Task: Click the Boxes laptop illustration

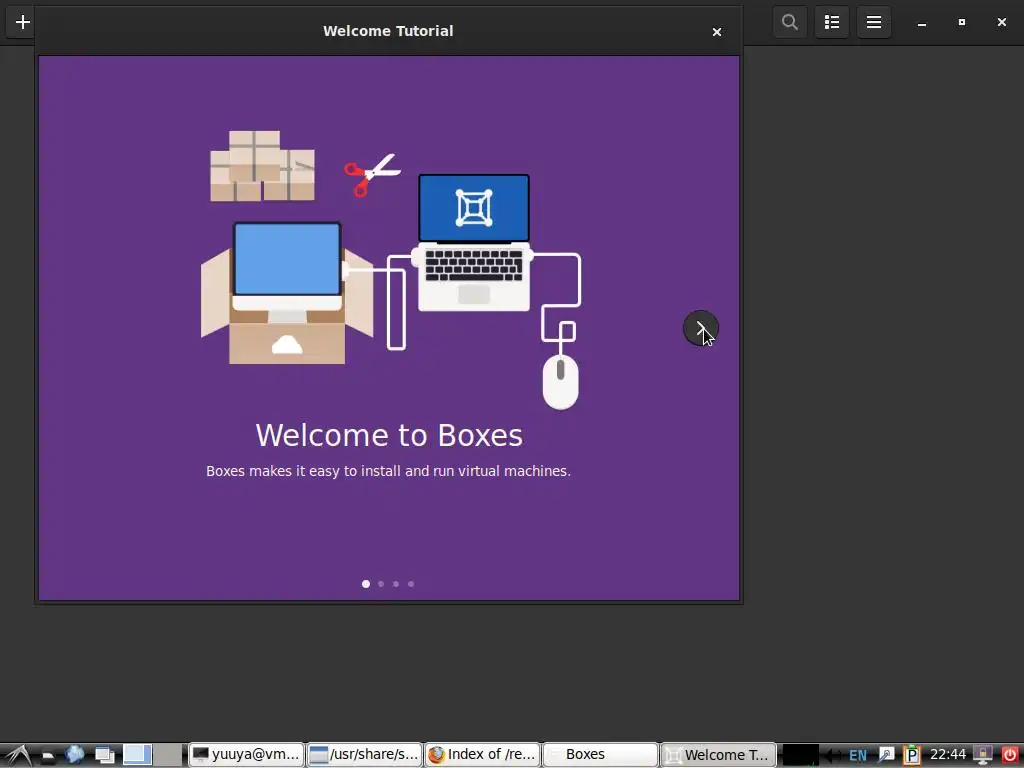Action: point(474,242)
